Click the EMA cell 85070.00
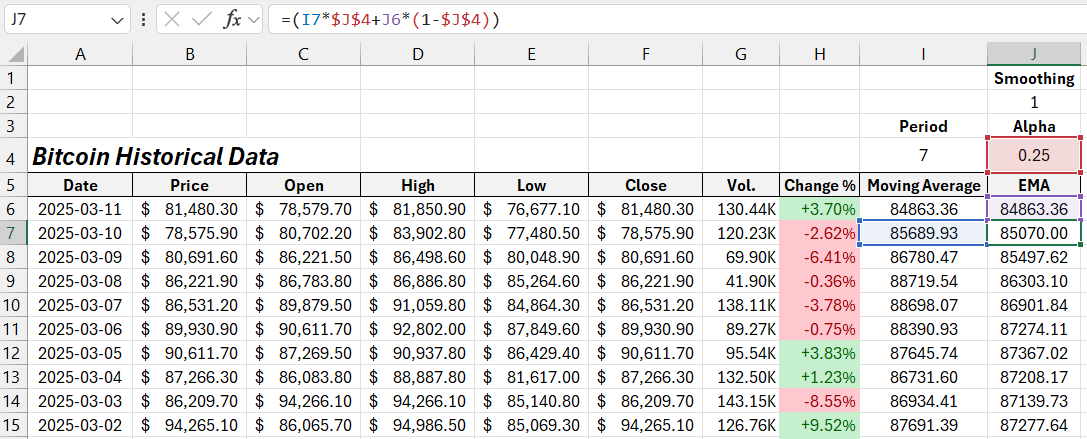1087x439 pixels. [x=1034, y=233]
